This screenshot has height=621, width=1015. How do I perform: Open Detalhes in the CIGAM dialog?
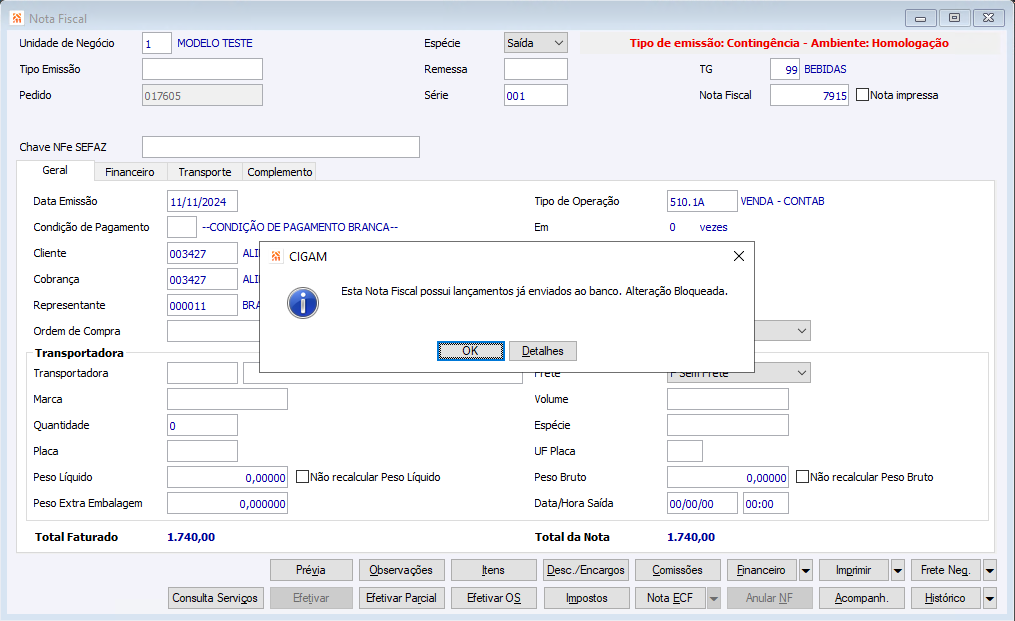[542, 351]
